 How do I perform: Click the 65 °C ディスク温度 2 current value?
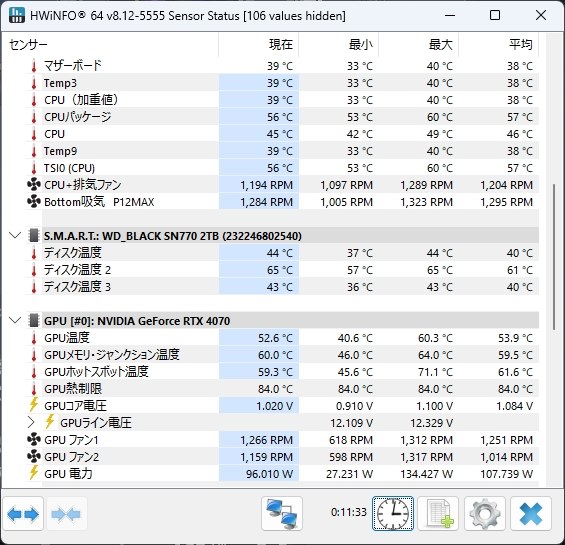coord(280,270)
